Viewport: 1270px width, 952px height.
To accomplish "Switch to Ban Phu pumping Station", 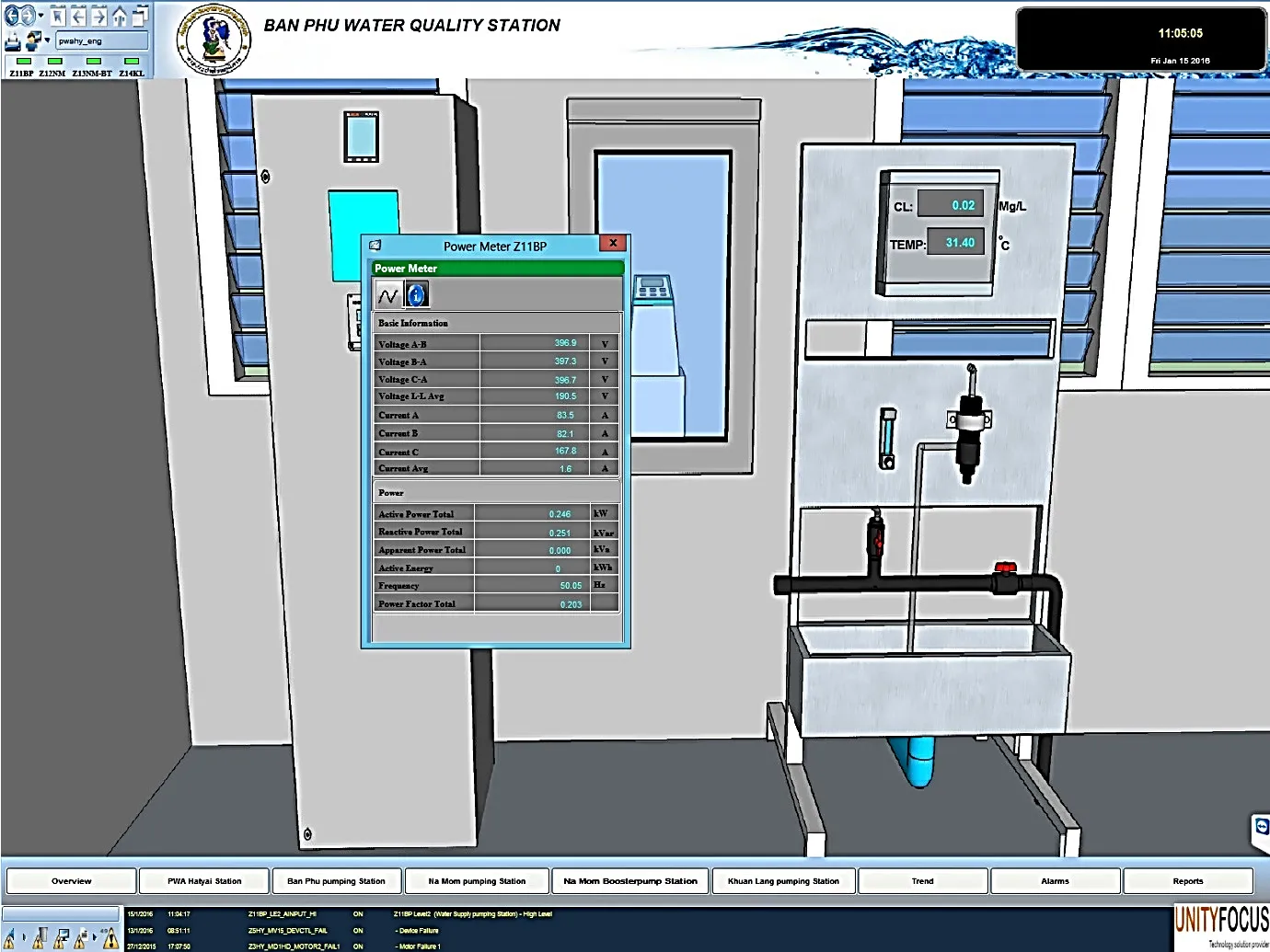I will [x=337, y=881].
